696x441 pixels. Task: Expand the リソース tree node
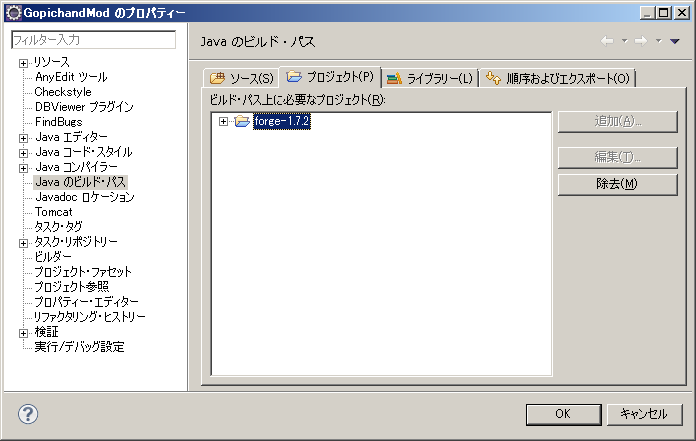(x=24, y=63)
